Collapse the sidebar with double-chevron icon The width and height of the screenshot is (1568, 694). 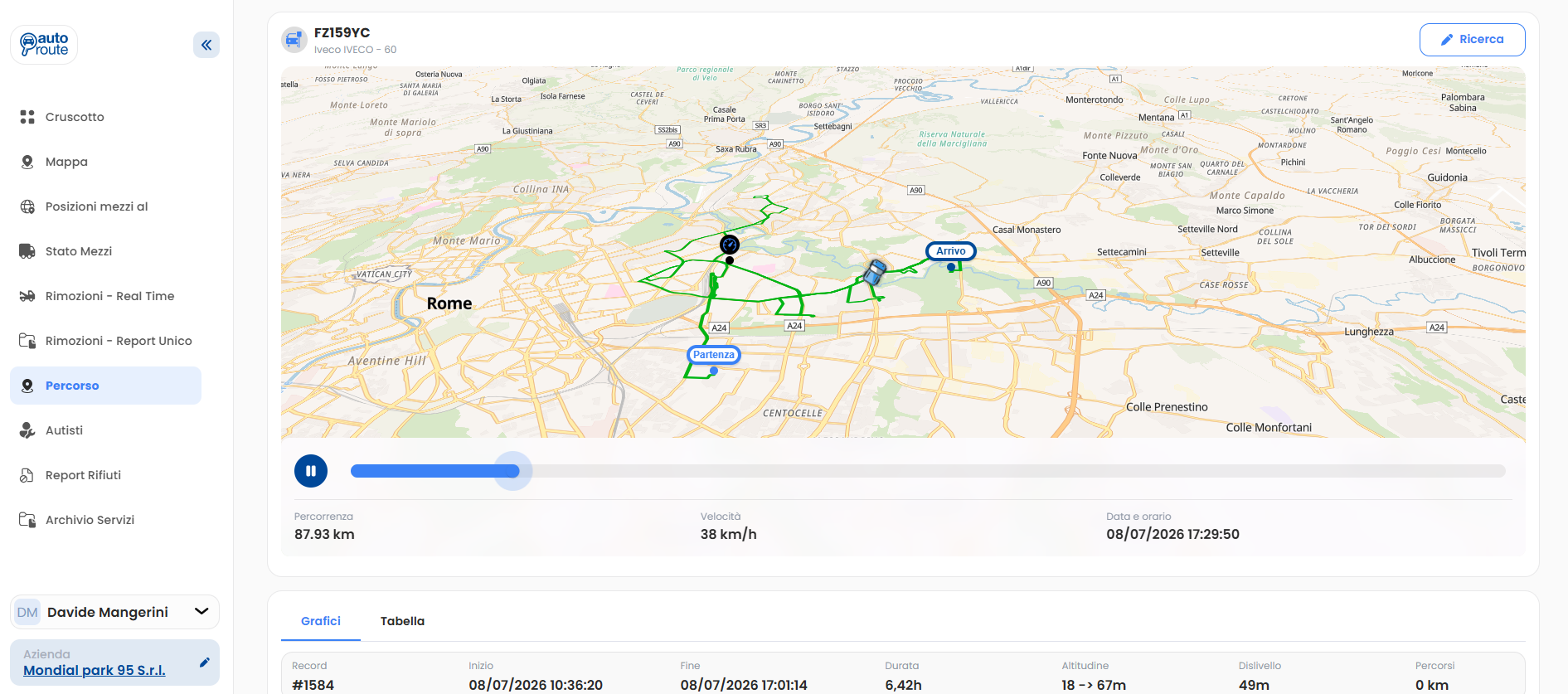206,45
